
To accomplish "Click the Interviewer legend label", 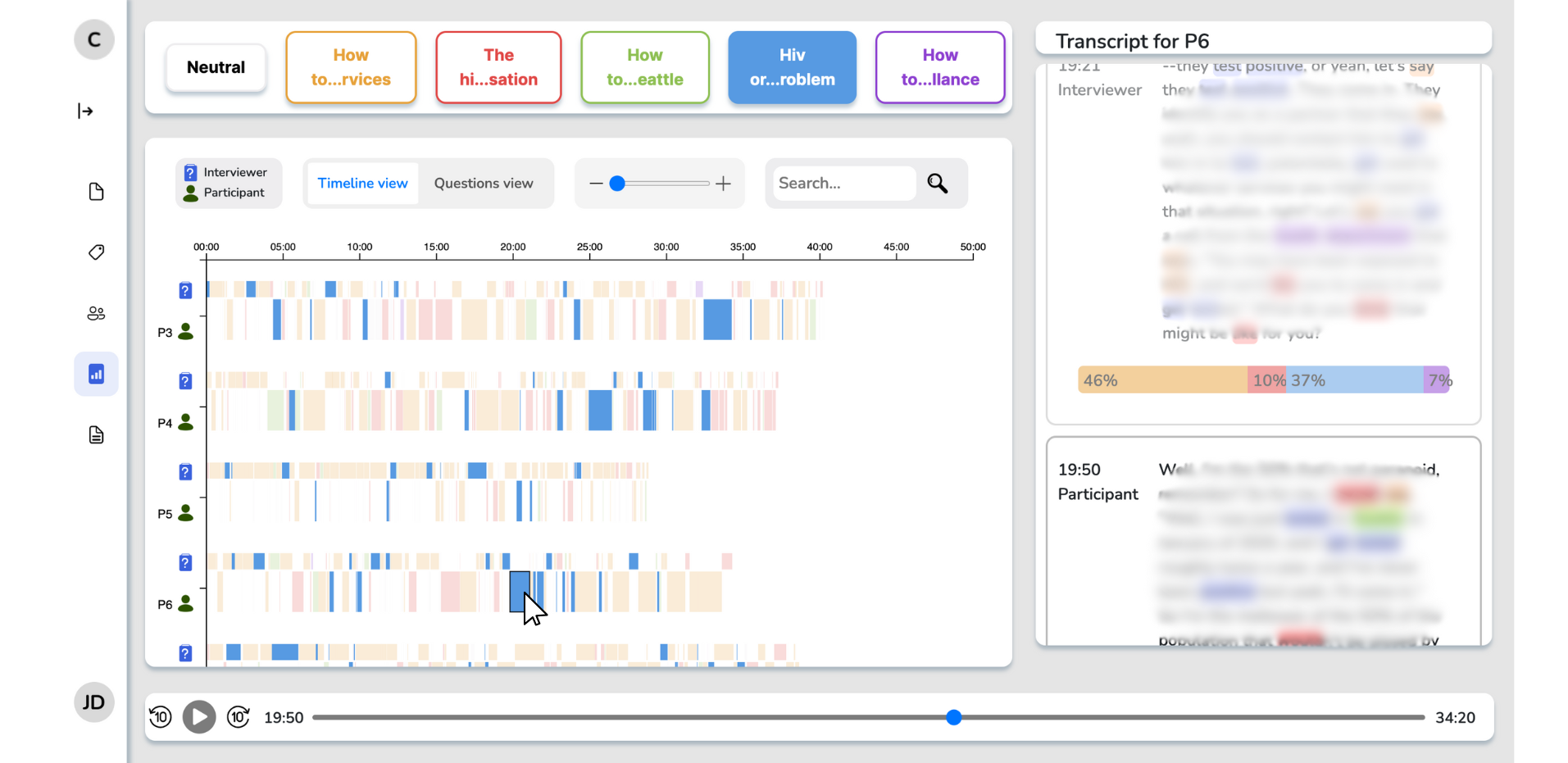I will (235, 172).
